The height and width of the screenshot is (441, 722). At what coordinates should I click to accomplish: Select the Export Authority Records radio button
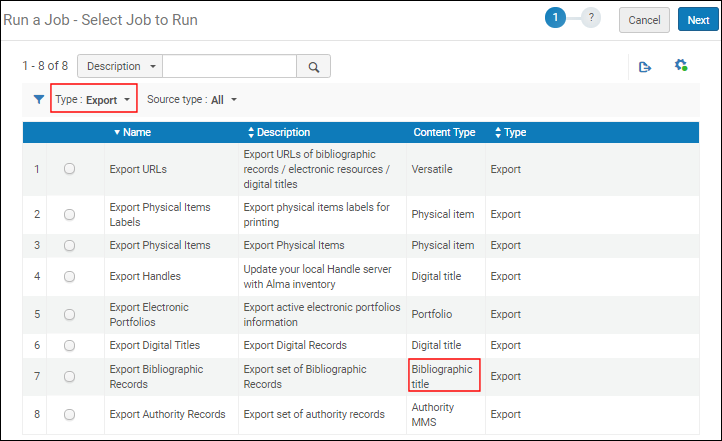click(x=69, y=415)
